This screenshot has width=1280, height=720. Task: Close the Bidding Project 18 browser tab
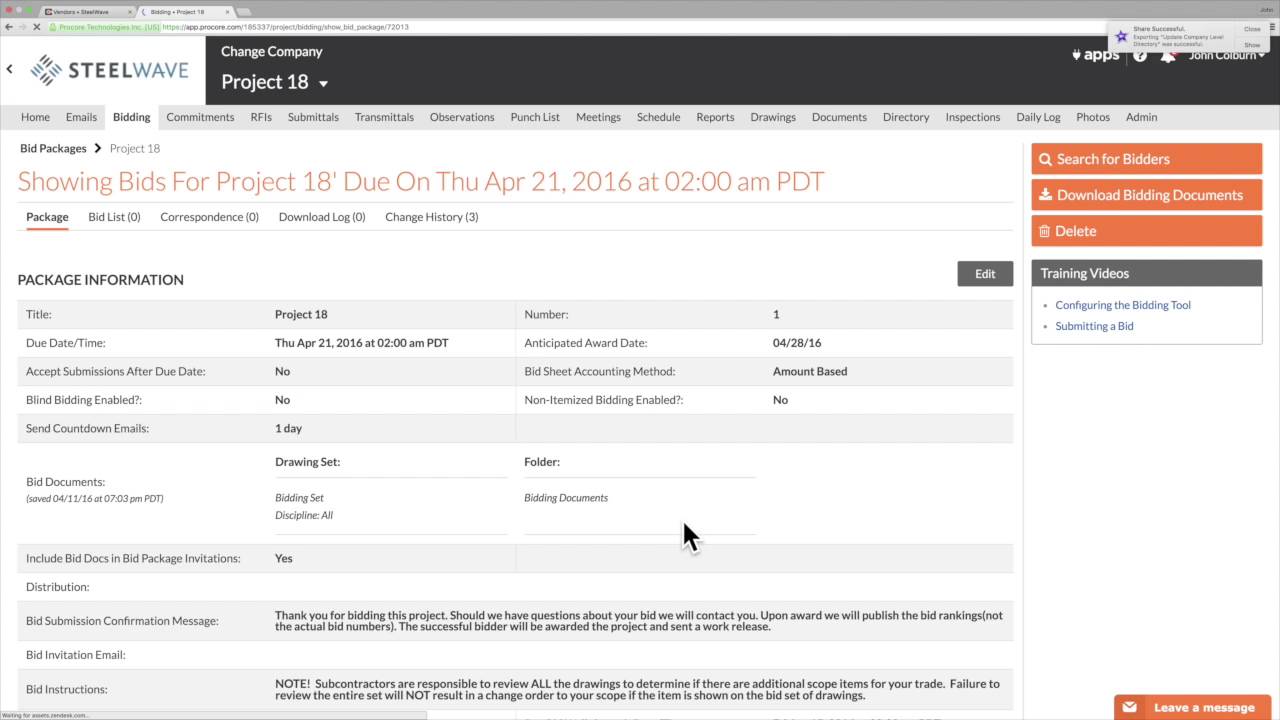point(226,12)
